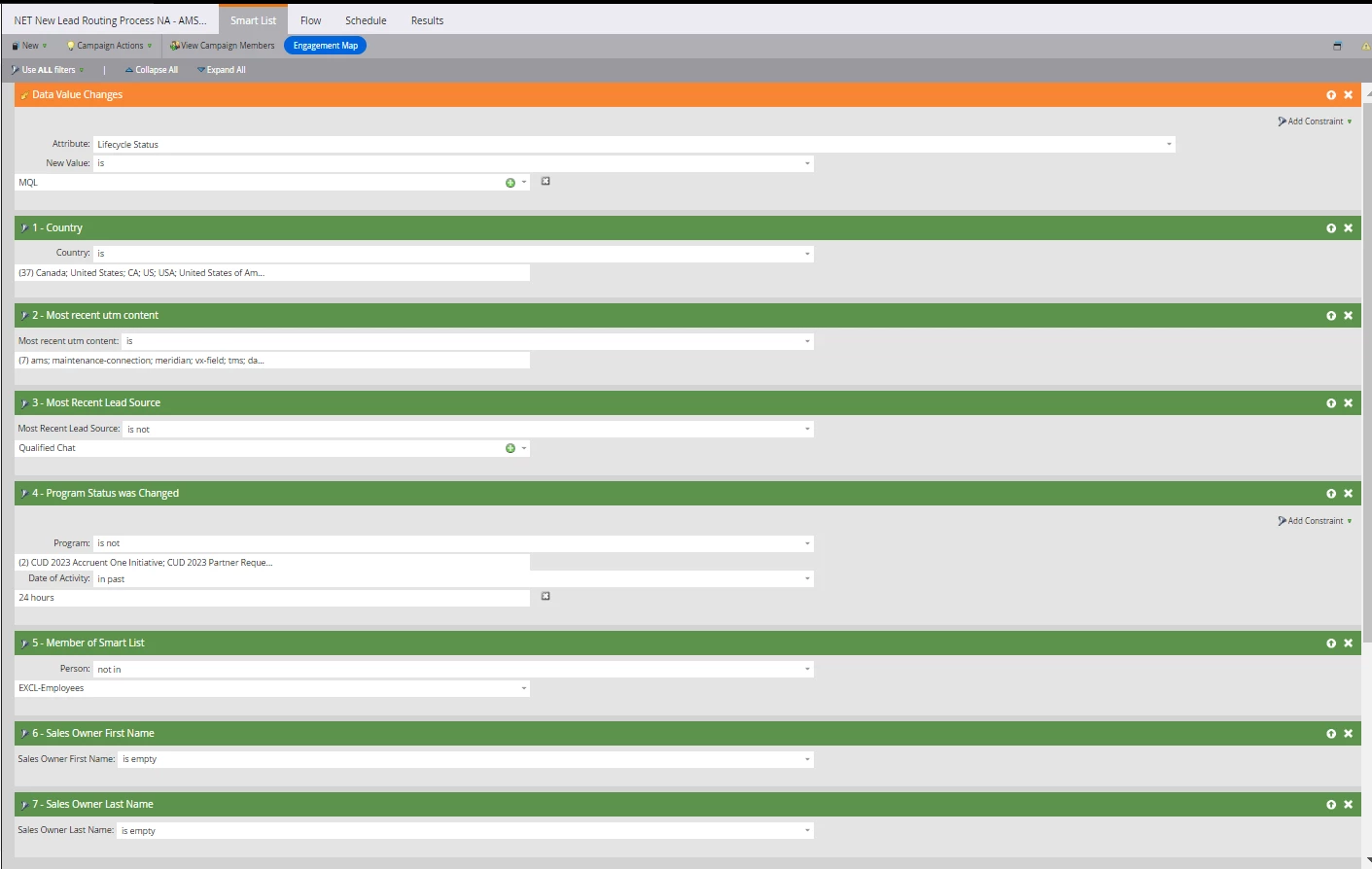
Task: Edit utm content values field
Action: 272,361
